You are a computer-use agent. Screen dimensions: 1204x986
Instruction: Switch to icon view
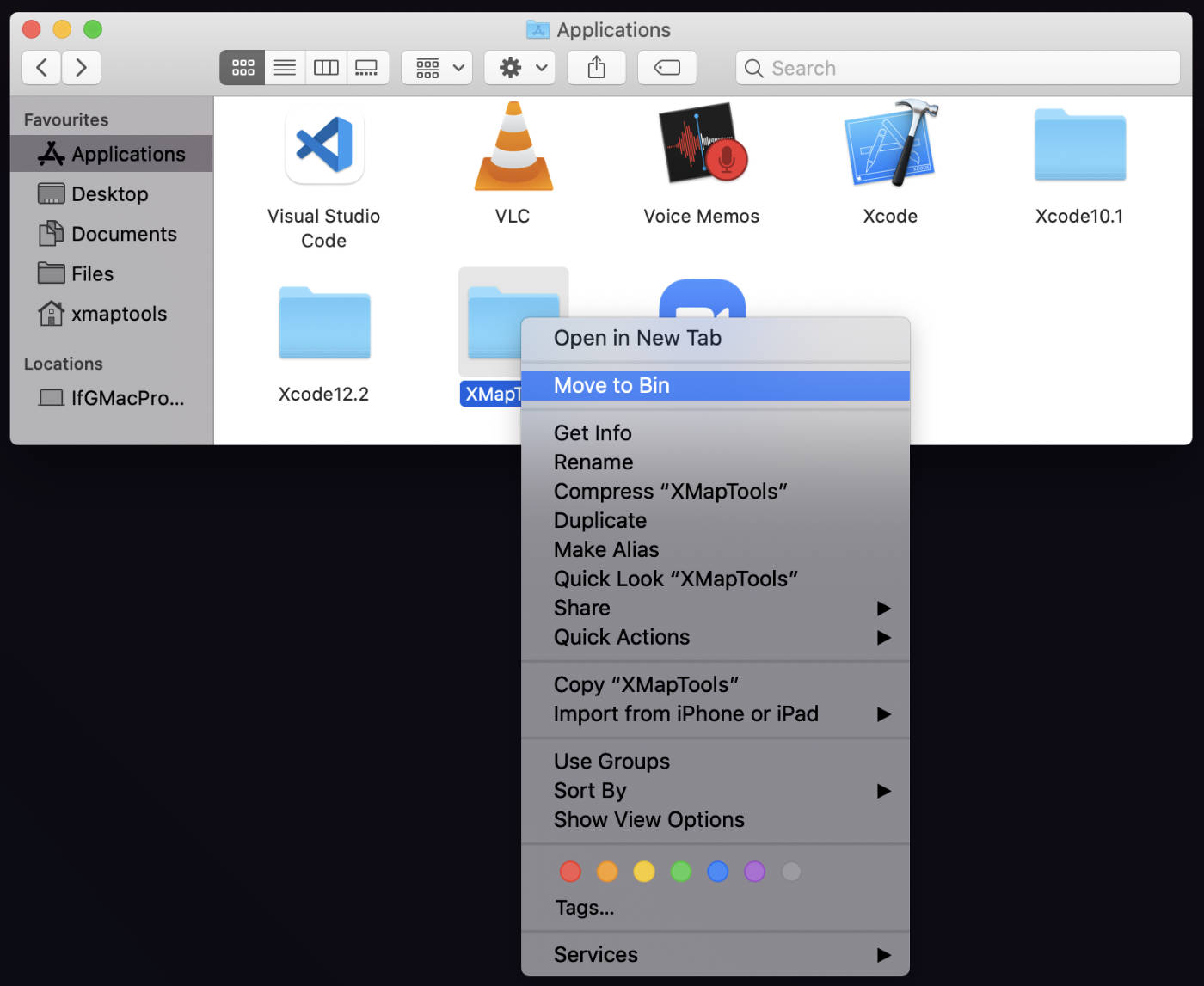tap(243, 68)
